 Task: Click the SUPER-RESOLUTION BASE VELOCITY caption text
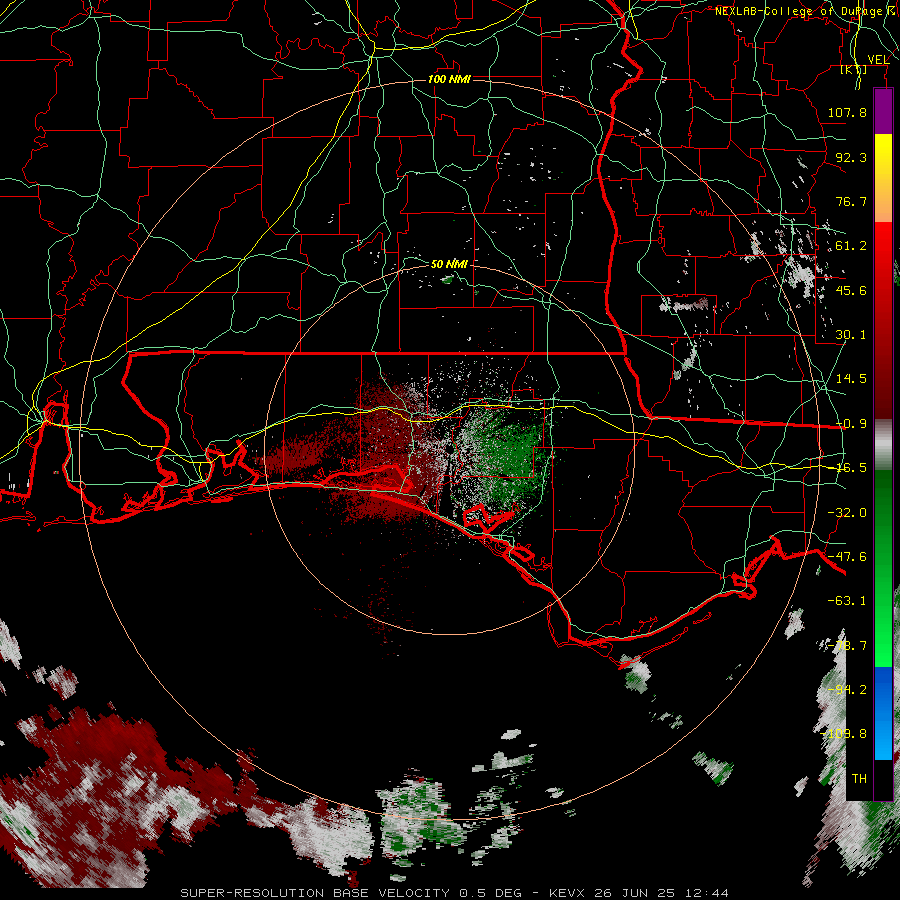tap(315, 893)
